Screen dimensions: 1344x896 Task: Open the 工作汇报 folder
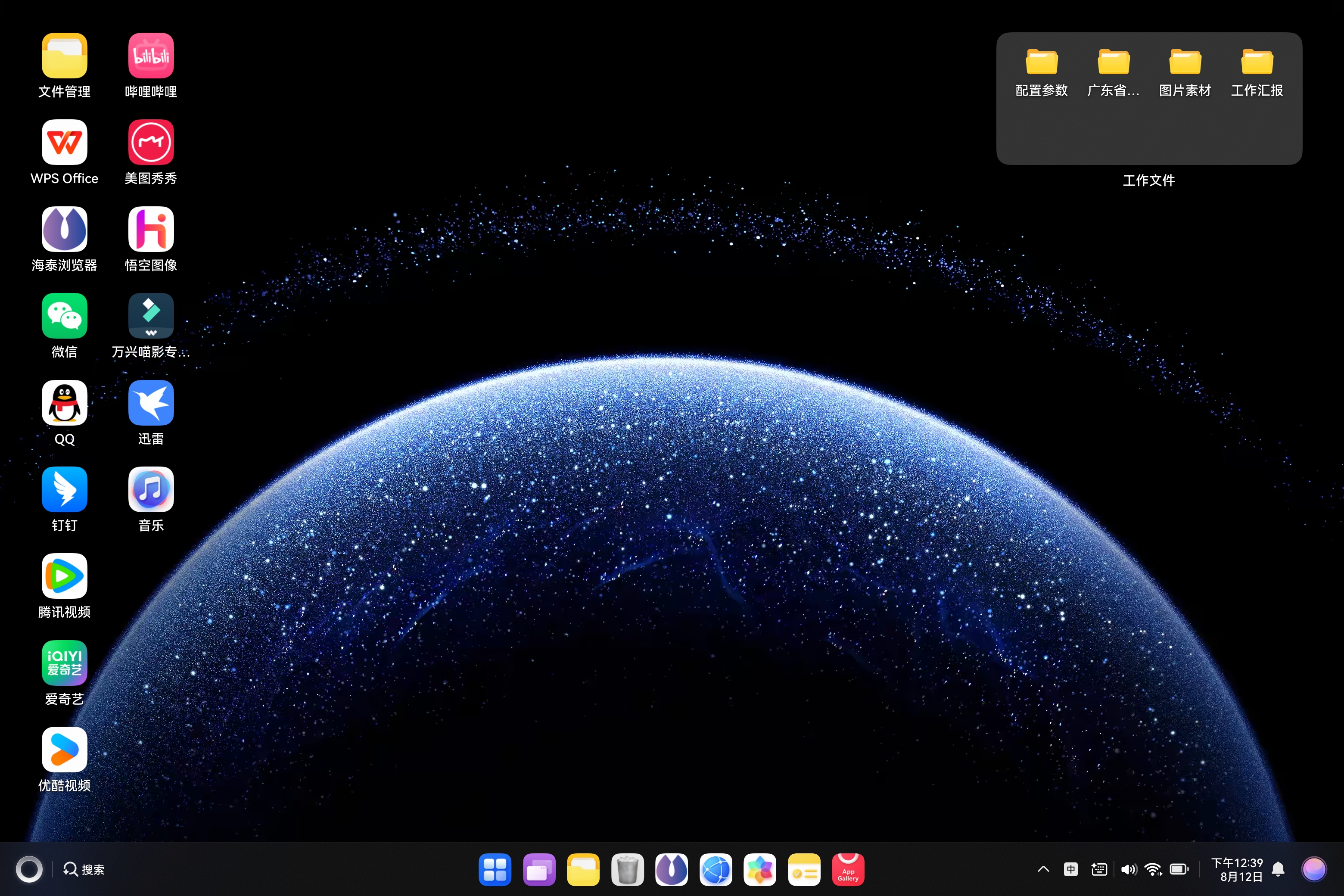click(x=1257, y=62)
